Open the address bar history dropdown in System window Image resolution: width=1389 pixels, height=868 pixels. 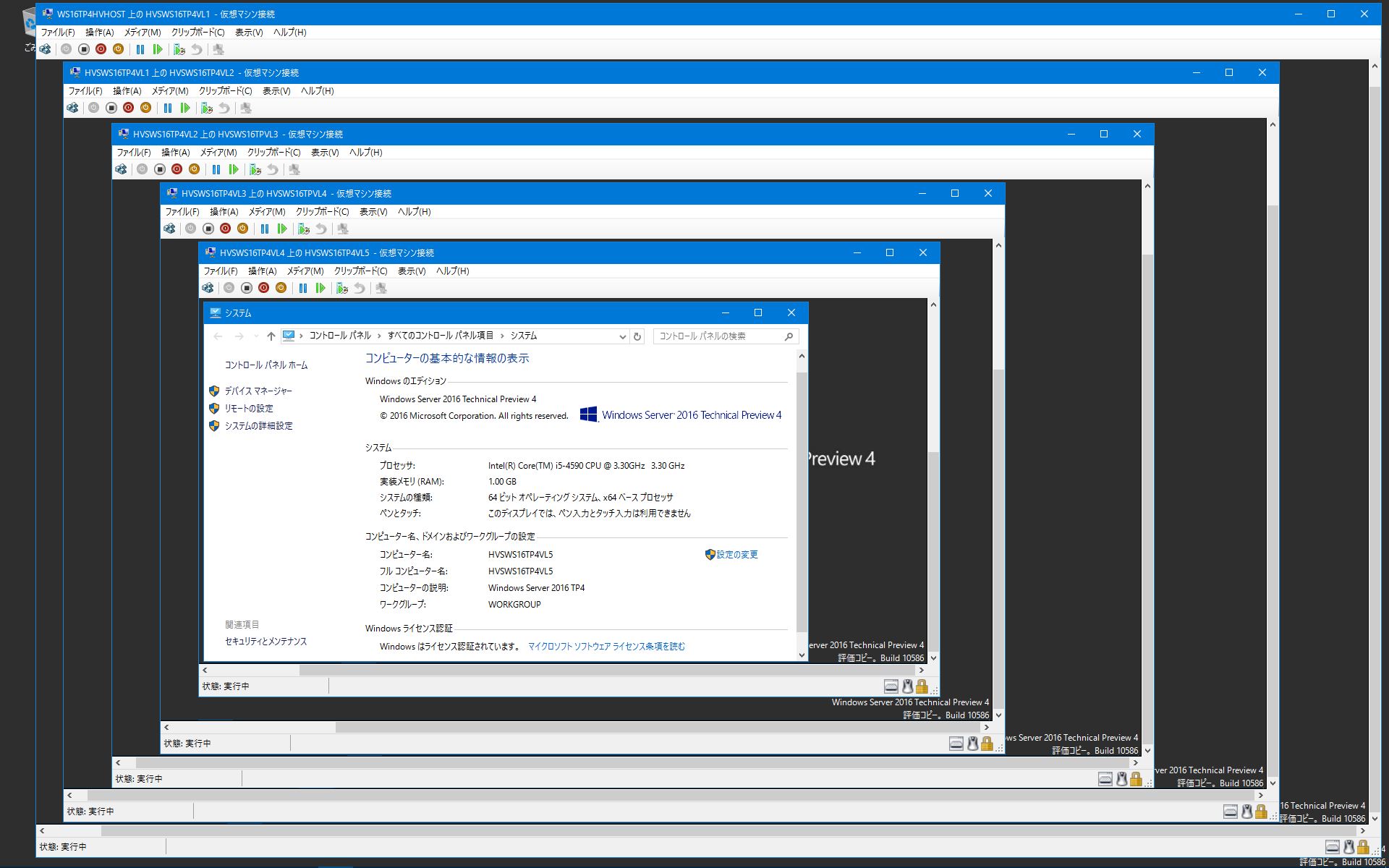click(622, 336)
